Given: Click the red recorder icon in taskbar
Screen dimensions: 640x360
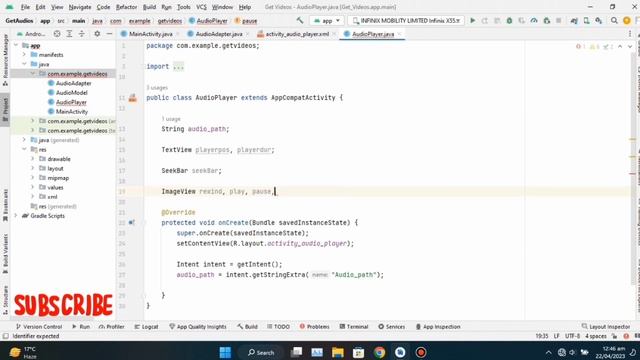Looking at the screenshot, I should [x=421, y=352].
